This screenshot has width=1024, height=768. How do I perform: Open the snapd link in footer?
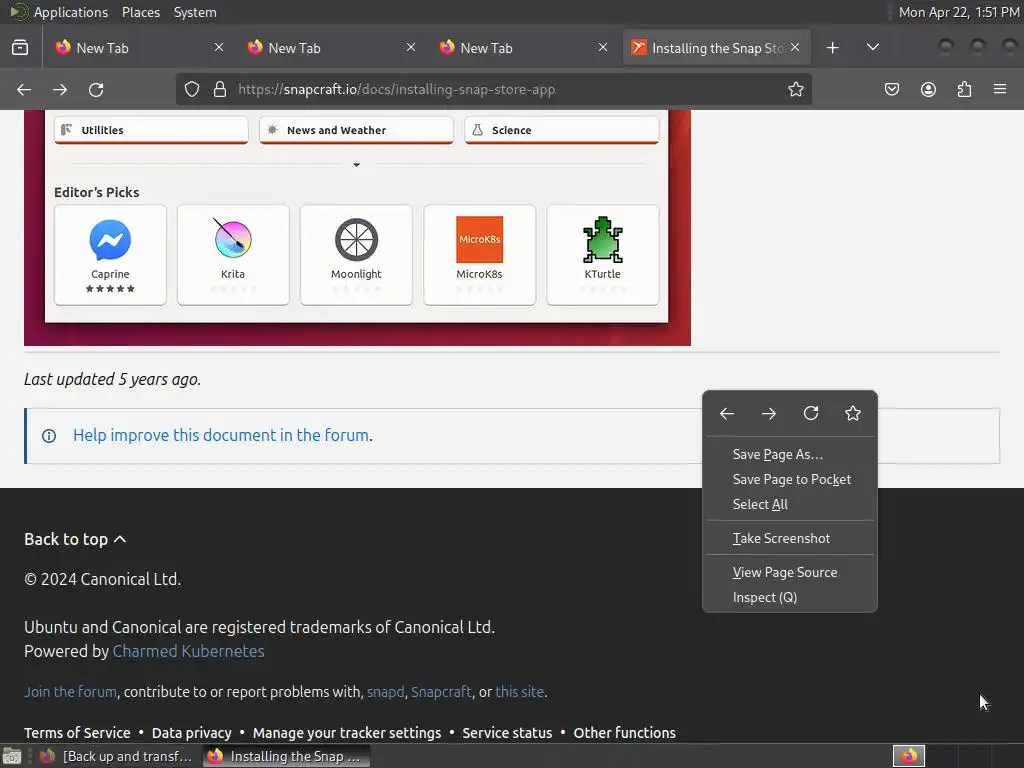coord(385,692)
